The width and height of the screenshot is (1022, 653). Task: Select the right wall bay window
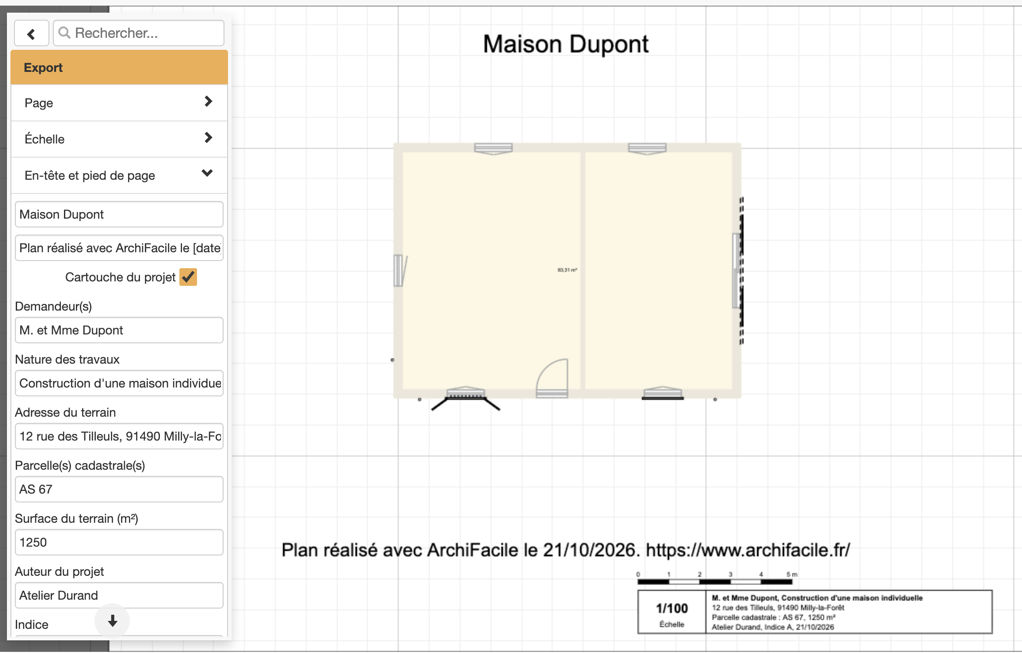(x=738, y=270)
